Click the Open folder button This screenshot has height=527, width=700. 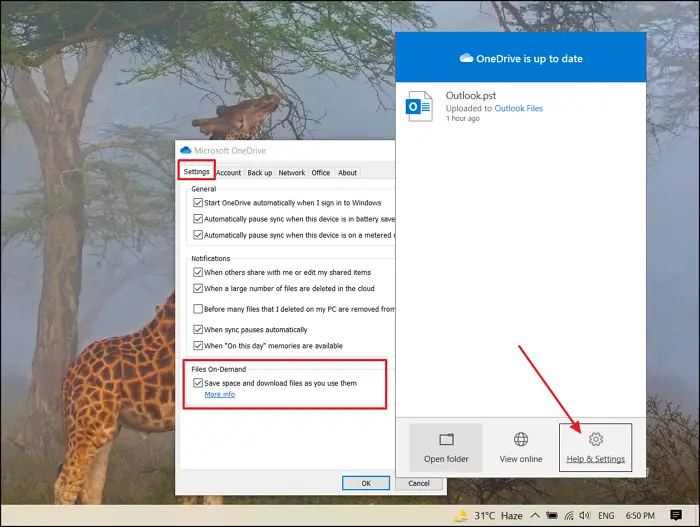pos(446,447)
